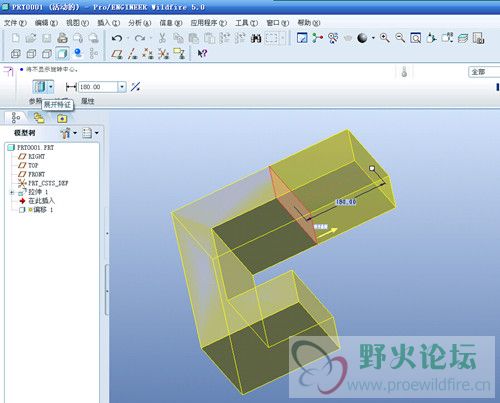The height and width of the screenshot is (403, 500).
Task: Open the 全部 selection filter dropdown
Action: pyautogui.click(x=484, y=72)
